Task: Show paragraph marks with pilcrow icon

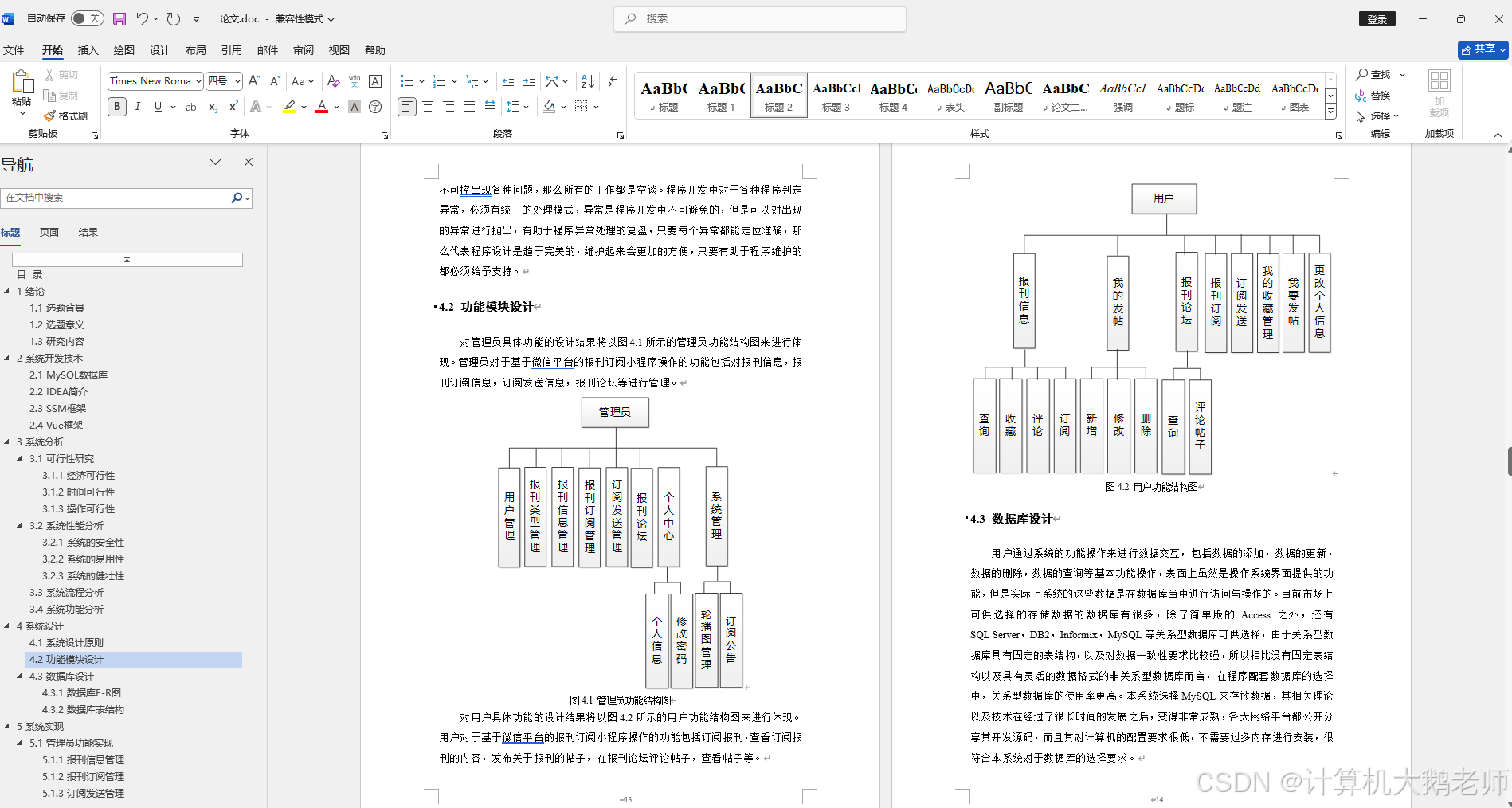Action: [612, 80]
